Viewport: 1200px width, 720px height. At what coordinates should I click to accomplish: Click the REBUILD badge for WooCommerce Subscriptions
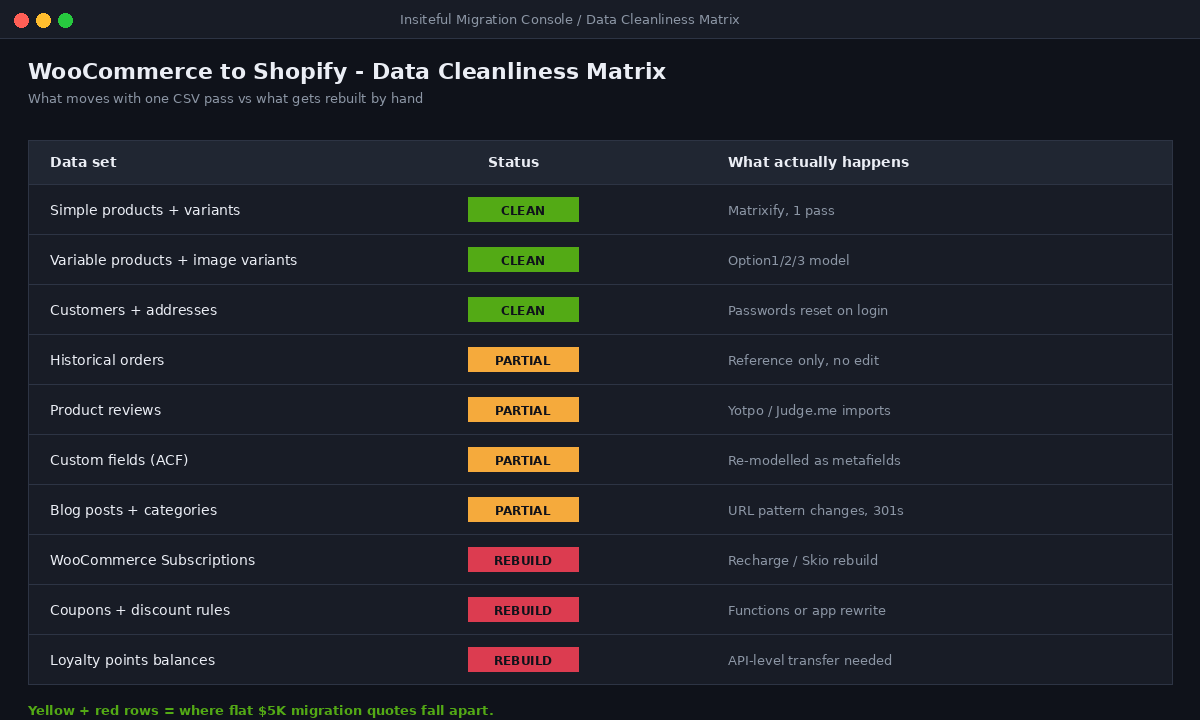point(523,560)
